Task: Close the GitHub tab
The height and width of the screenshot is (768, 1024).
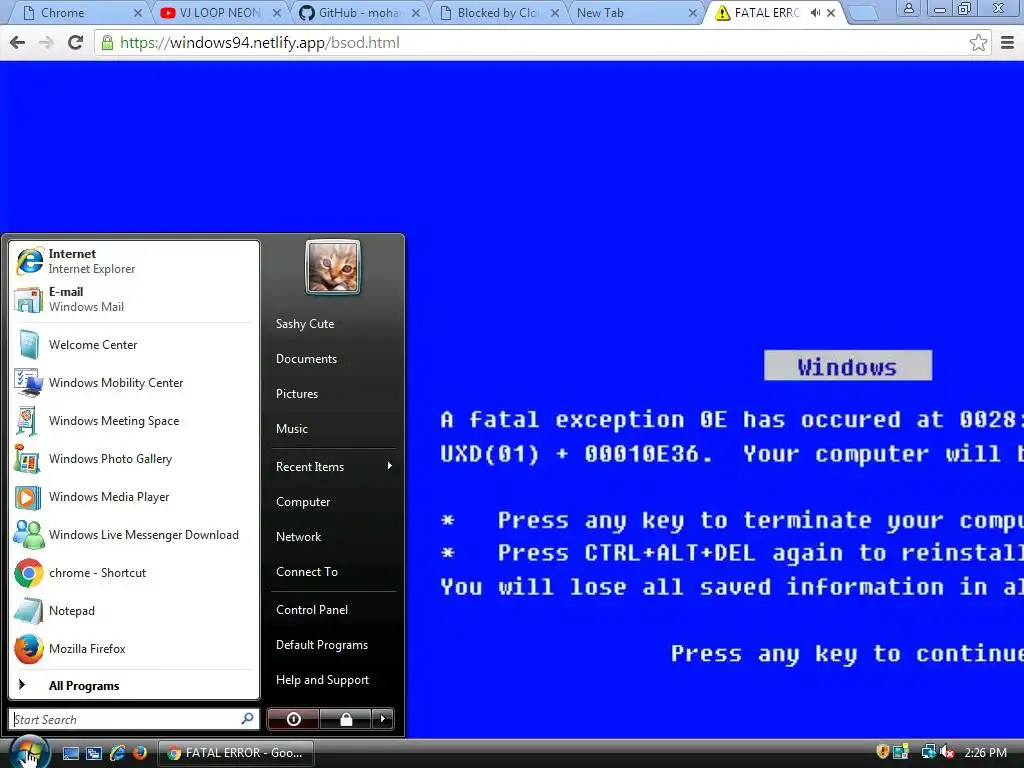Action: tap(416, 12)
